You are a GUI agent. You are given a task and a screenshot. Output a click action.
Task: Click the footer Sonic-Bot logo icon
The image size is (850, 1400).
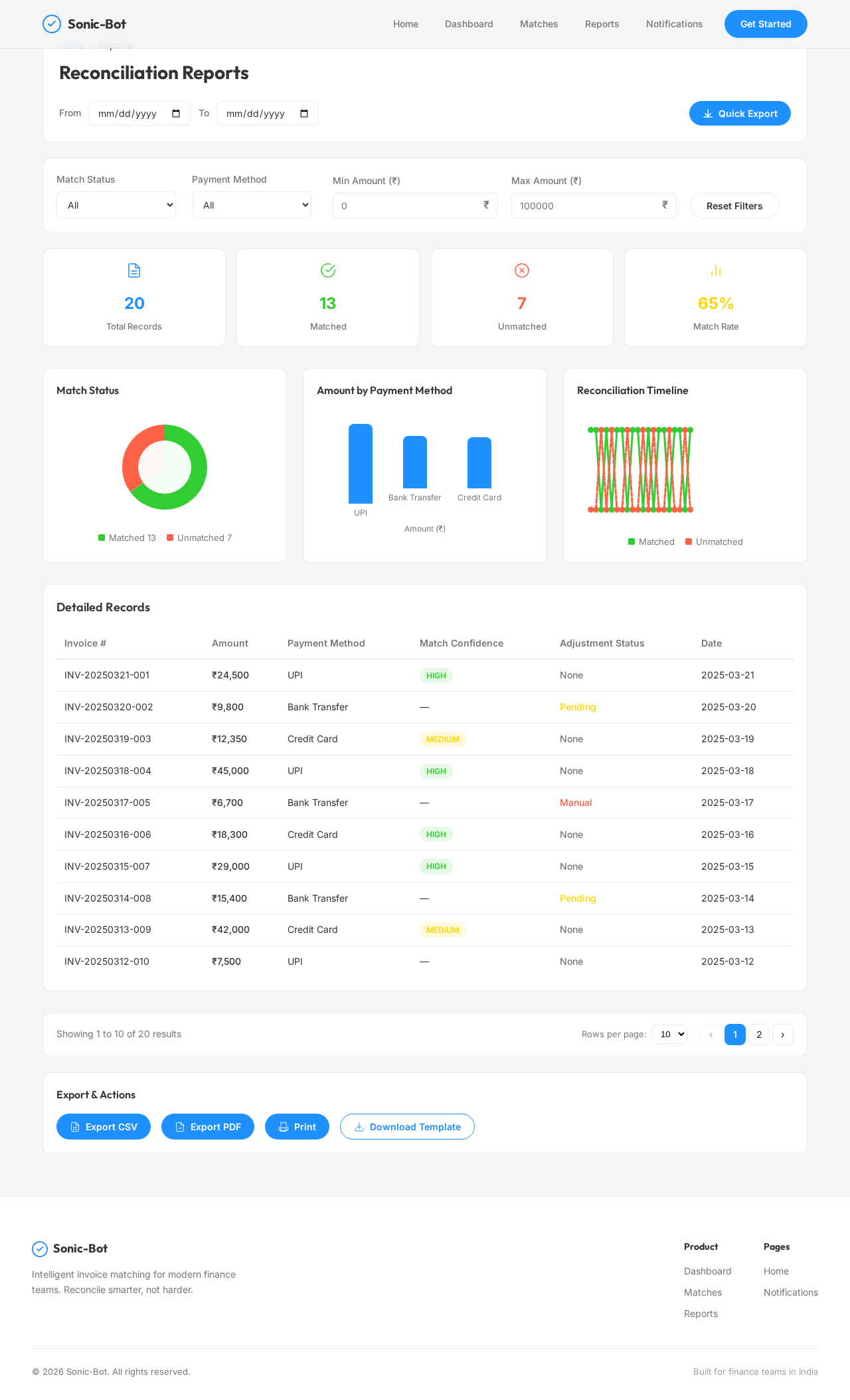click(x=40, y=1249)
